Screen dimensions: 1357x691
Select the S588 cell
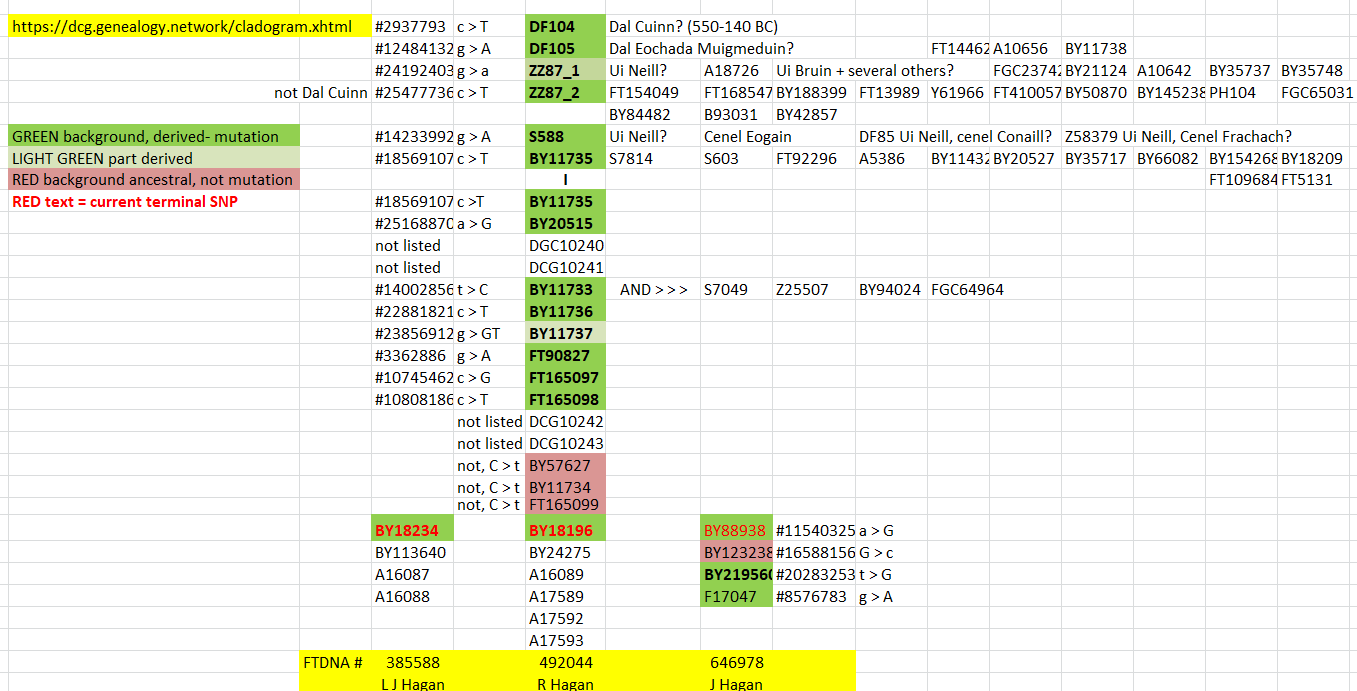[x=565, y=136]
